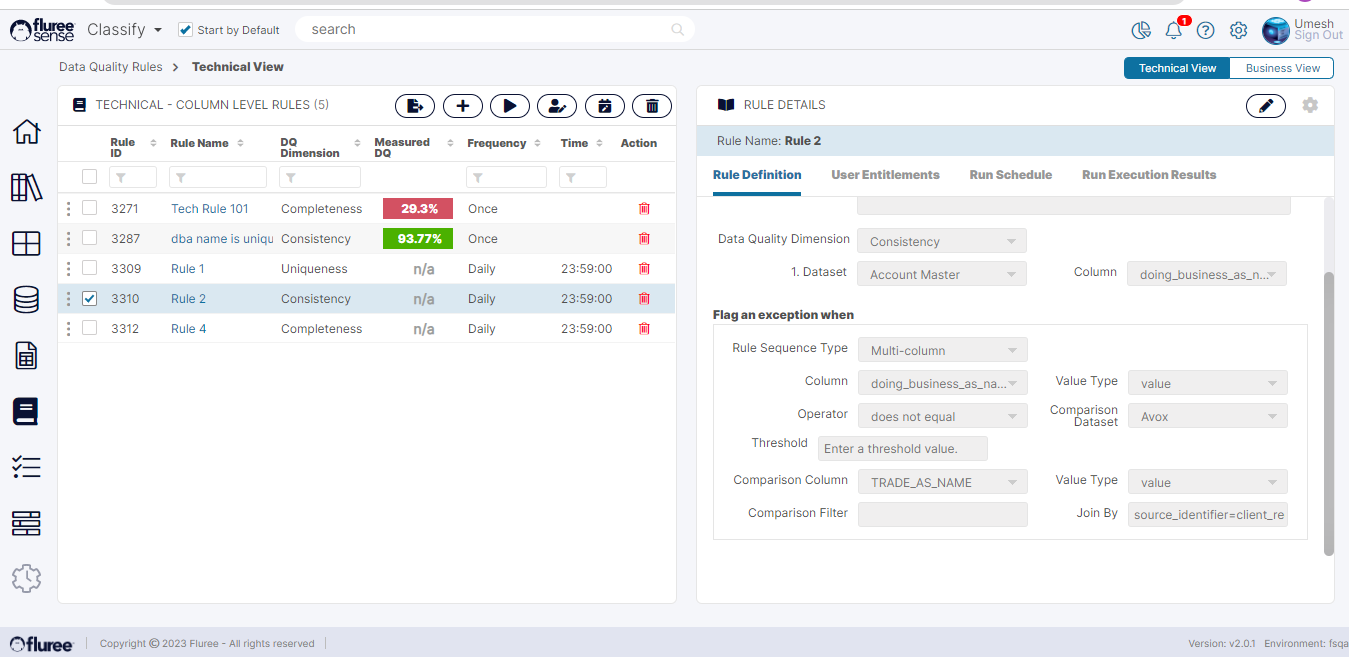Open the Operator 'does not equal' dropdown
Screen dimensions: 1349x657
click(x=941, y=416)
